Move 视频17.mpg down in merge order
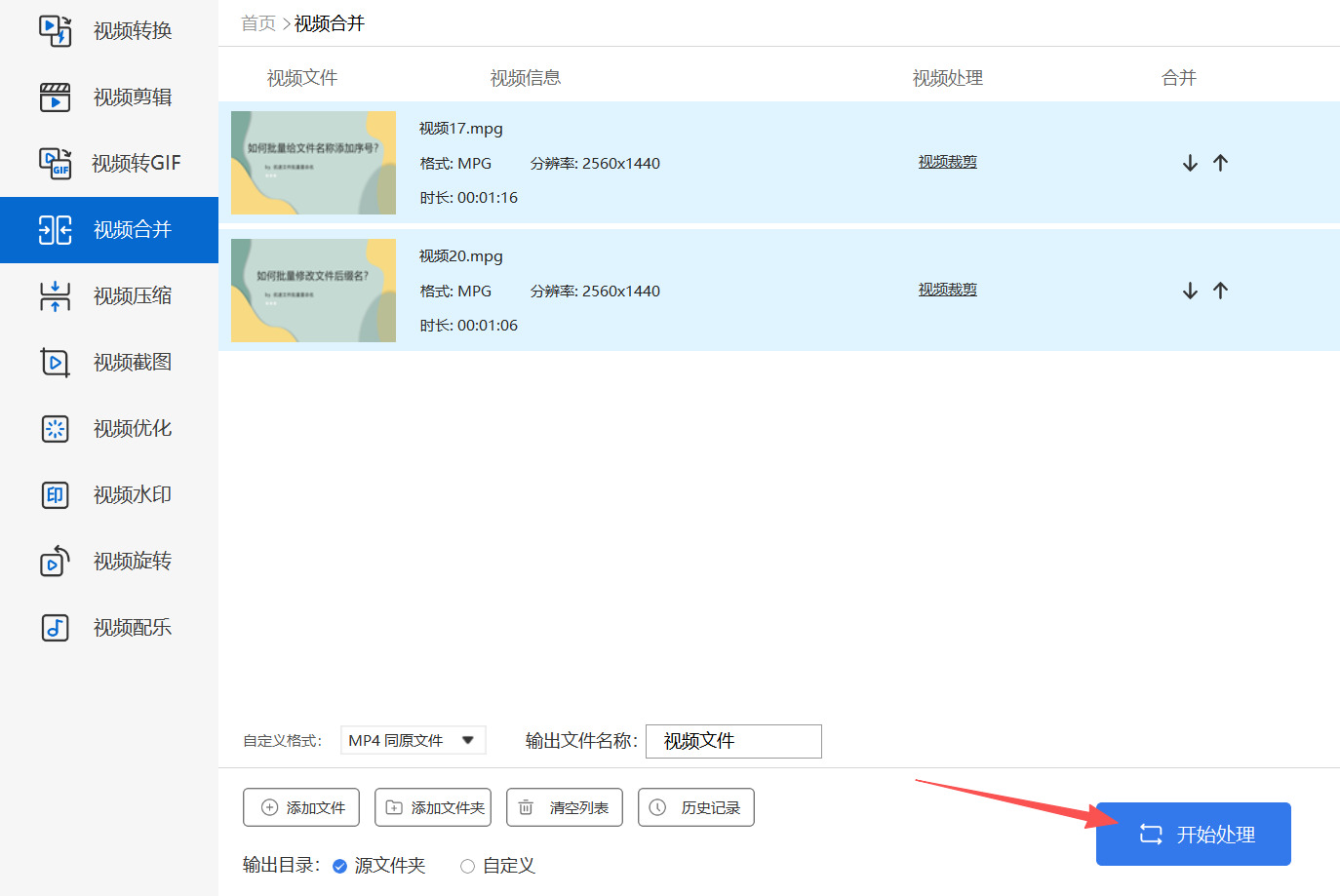This screenshot has height=896, width=1340. pyautogui.click(x=1190, y=163)
